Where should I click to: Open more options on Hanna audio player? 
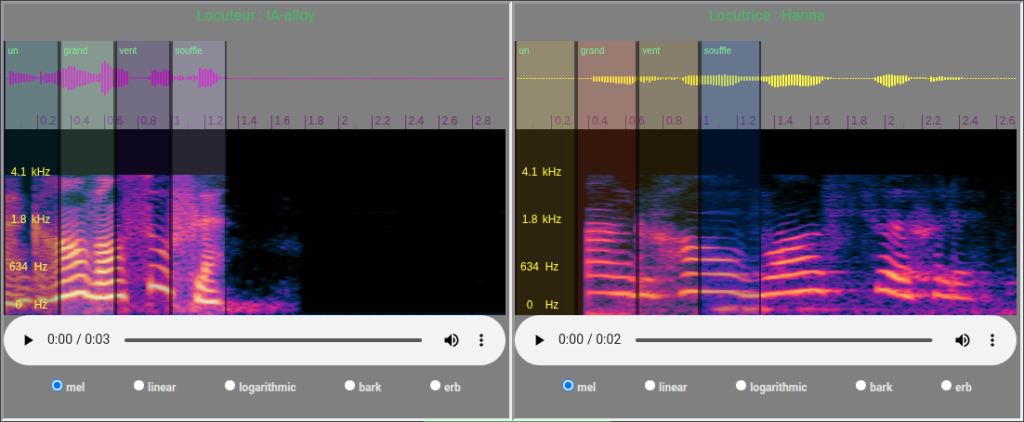tap(992, 340)
